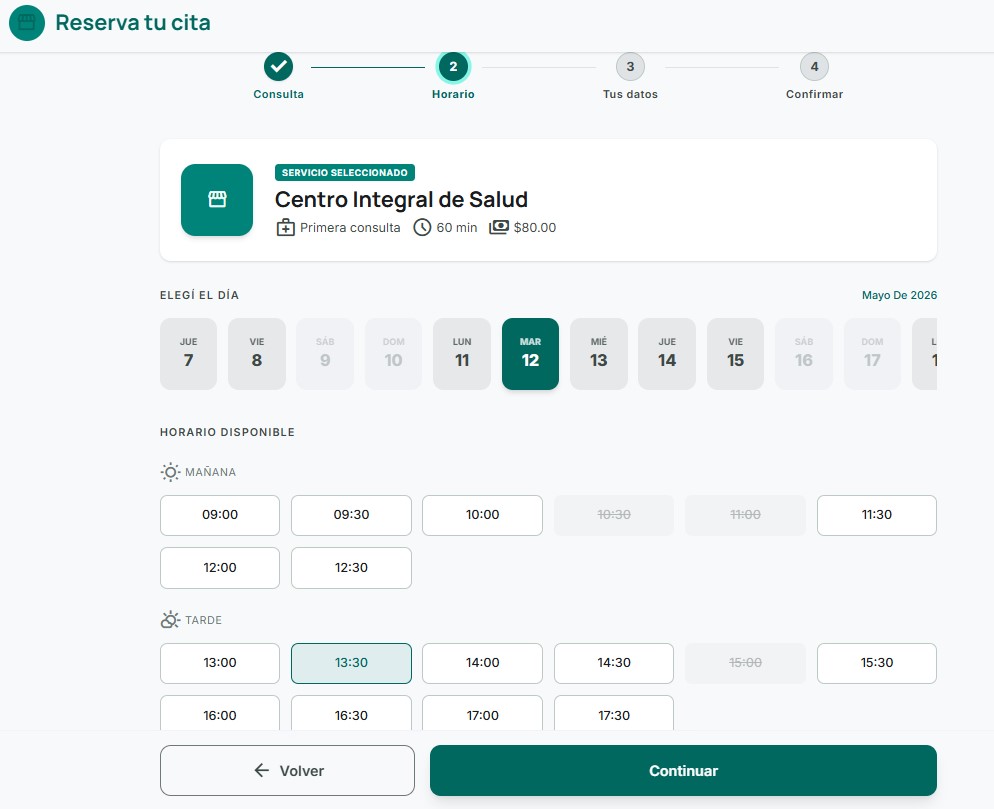
Task: Click the Servicio Seleccionado badge
Action: [345, 172]
